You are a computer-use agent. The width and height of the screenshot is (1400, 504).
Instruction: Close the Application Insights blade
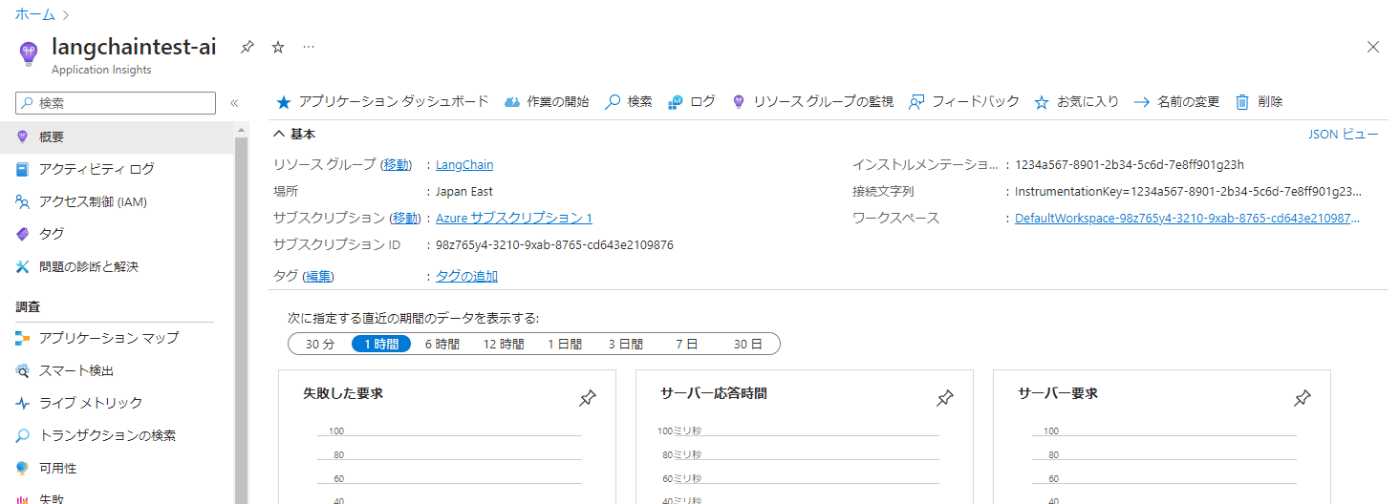point(1373,47)
